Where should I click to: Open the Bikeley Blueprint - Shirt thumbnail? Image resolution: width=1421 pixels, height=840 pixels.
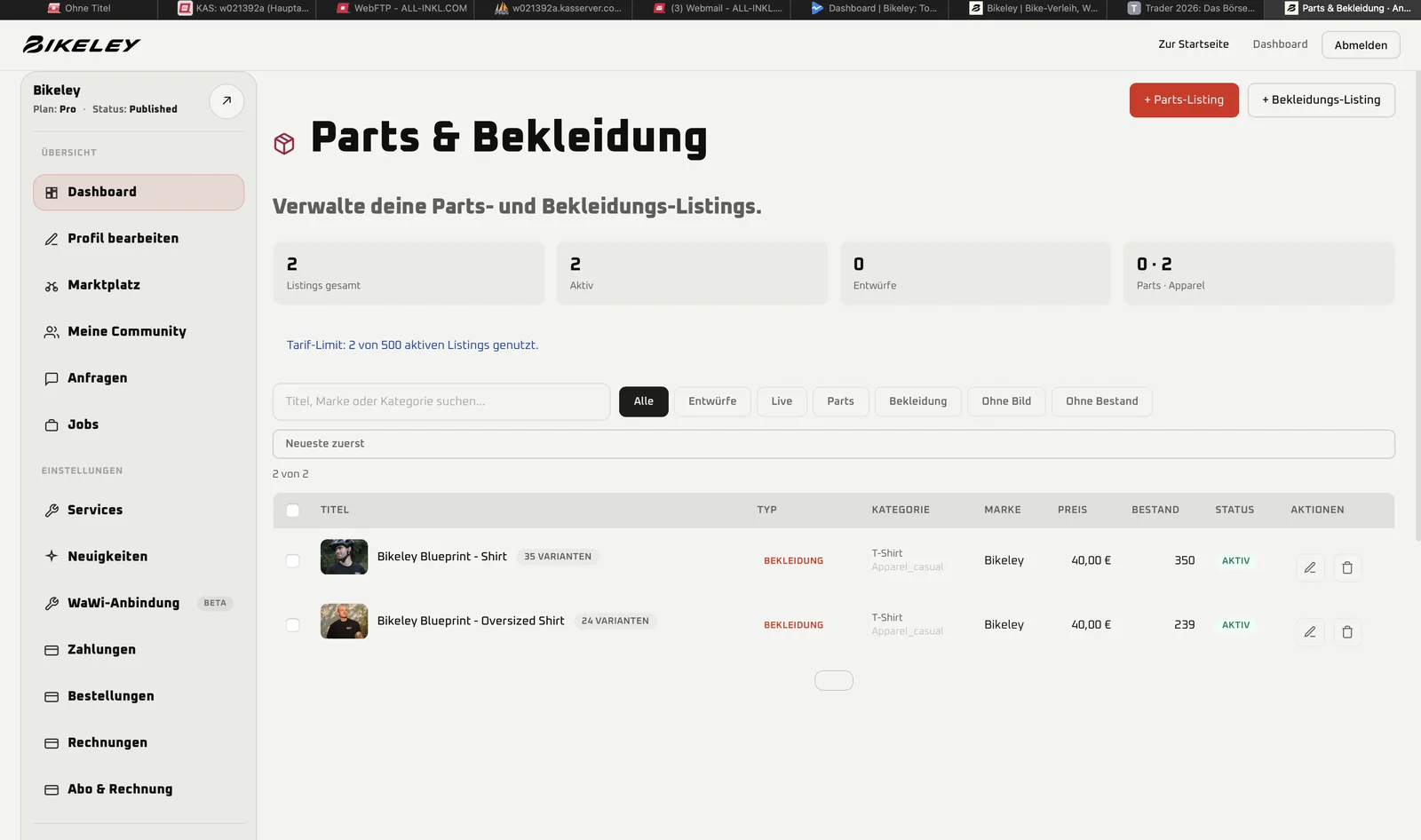344,557
